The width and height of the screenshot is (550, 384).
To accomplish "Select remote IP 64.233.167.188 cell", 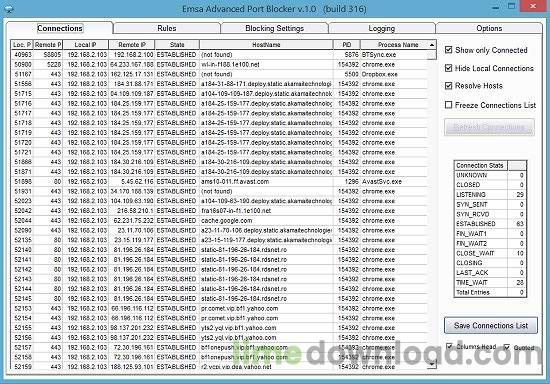I will 132,65.
